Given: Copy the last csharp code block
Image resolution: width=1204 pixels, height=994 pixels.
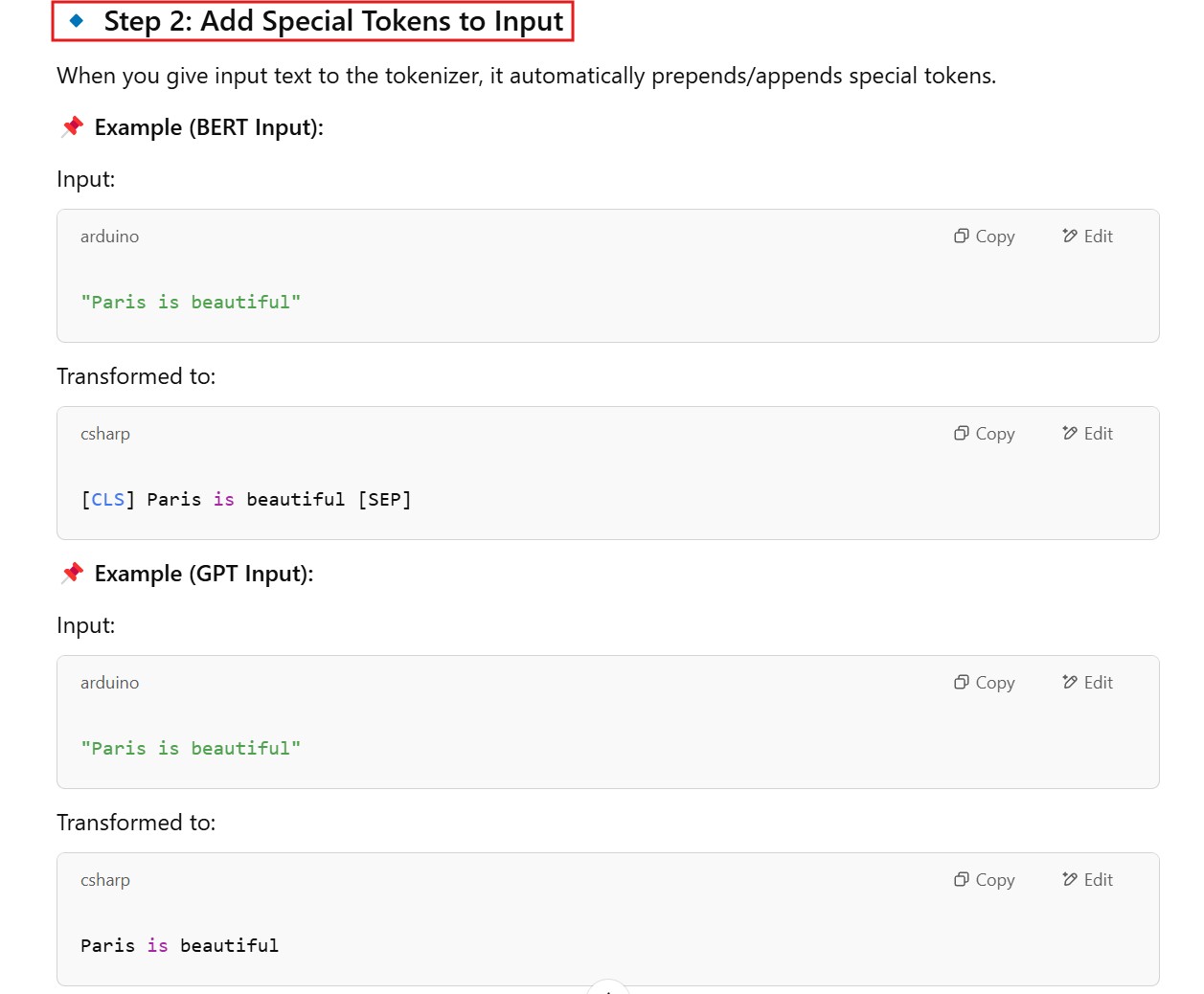Looking at the screenshot, I should (984, 880).
